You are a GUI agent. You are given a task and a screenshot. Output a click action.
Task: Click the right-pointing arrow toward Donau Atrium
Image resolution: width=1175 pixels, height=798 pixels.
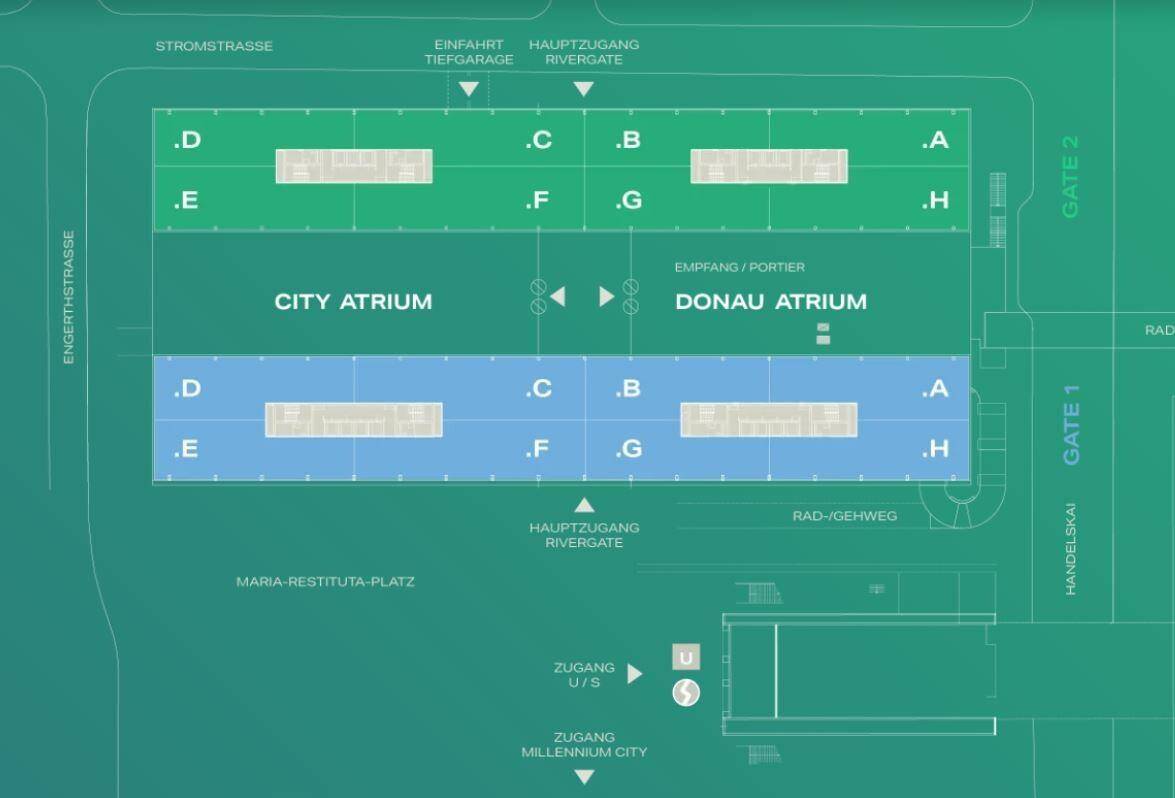point(606,297)
